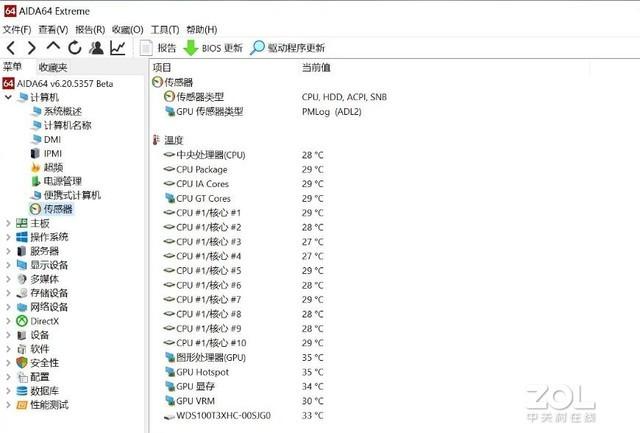640x433 pixels.
Task: Click the DirectX Xbox icon
Action: pyautogui.click(x=22, y=321)
